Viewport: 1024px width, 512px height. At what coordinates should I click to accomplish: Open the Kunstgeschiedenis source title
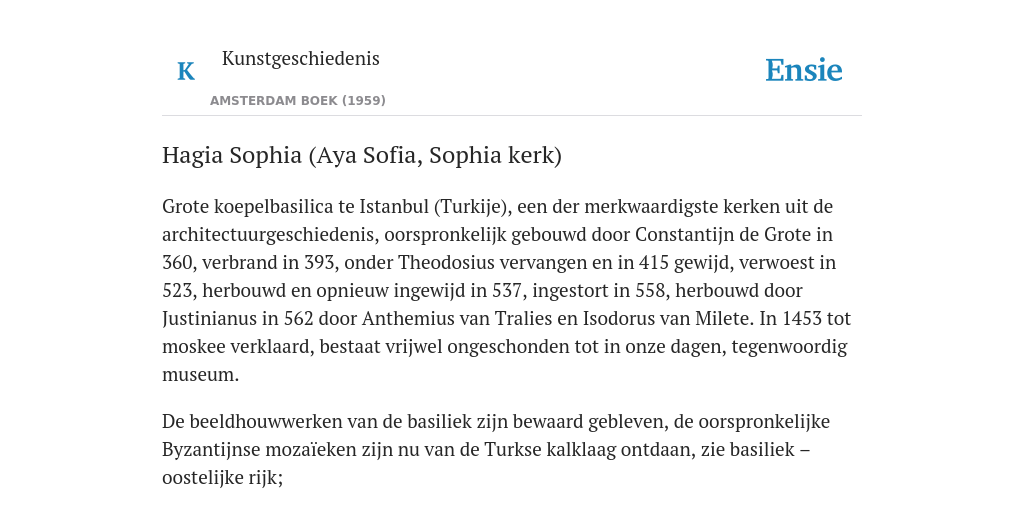coord(300,58)
